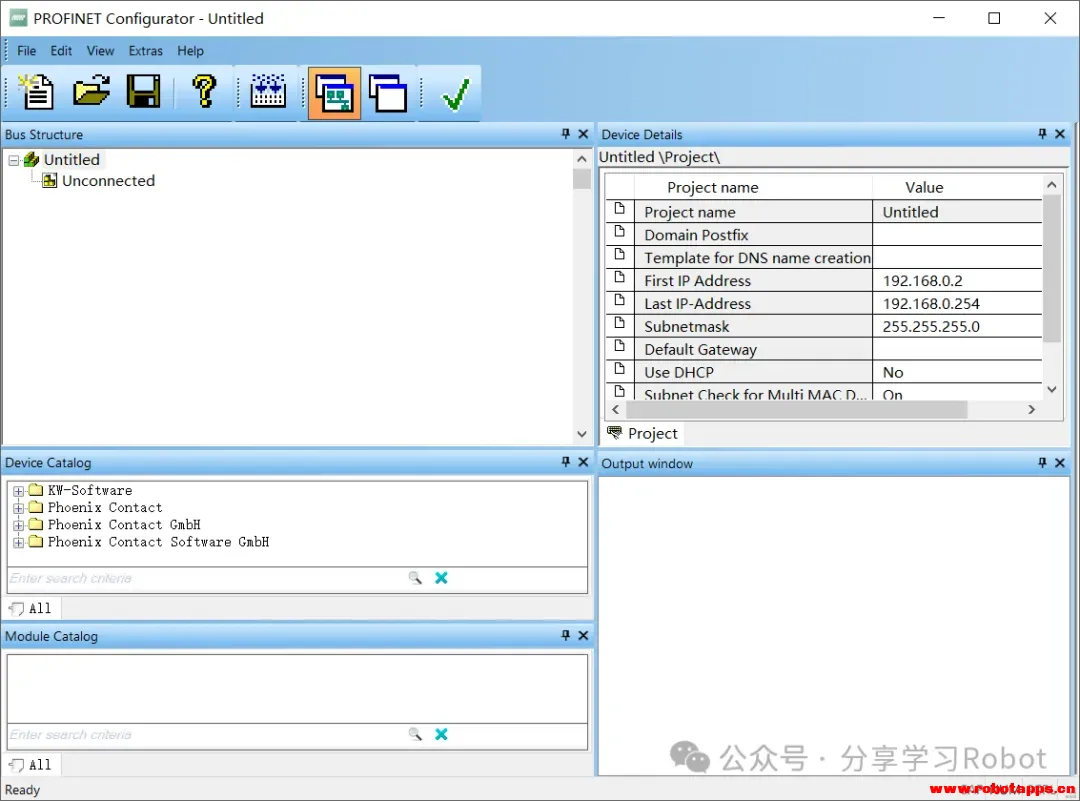Expand the Phoenix Contact Software GmbH folder

(19, 543)
